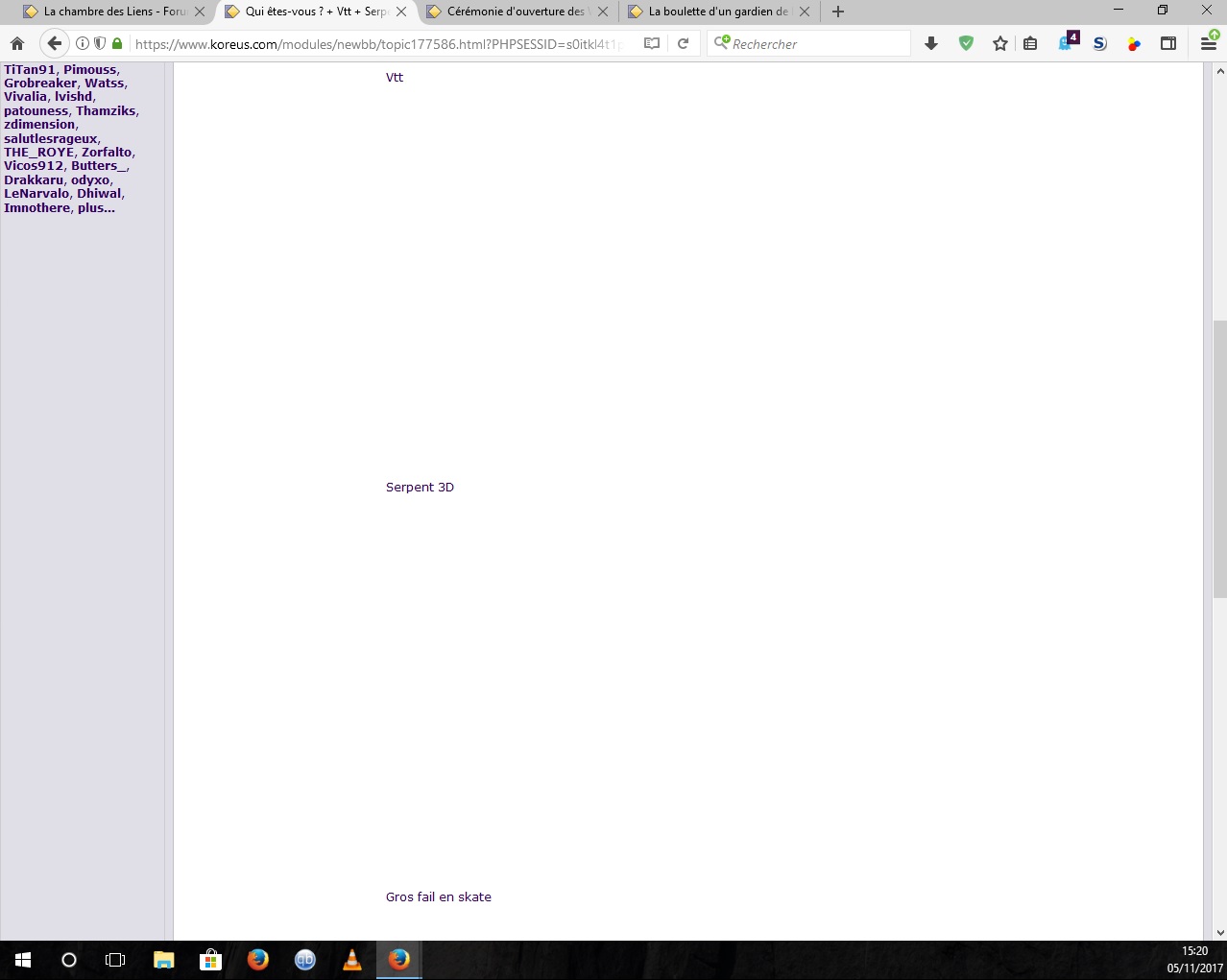
Task: Show the sidebar panels button
Action: [x=1168, y=43]
